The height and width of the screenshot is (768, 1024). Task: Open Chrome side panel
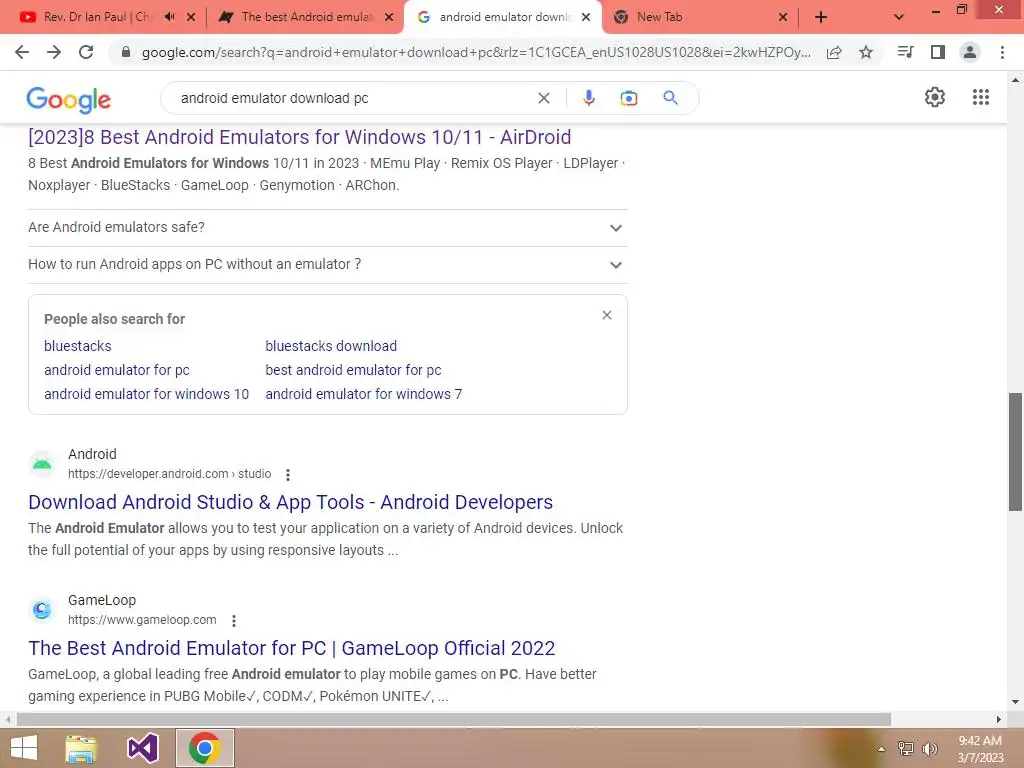pyautogui.click(x=938, y=52)
